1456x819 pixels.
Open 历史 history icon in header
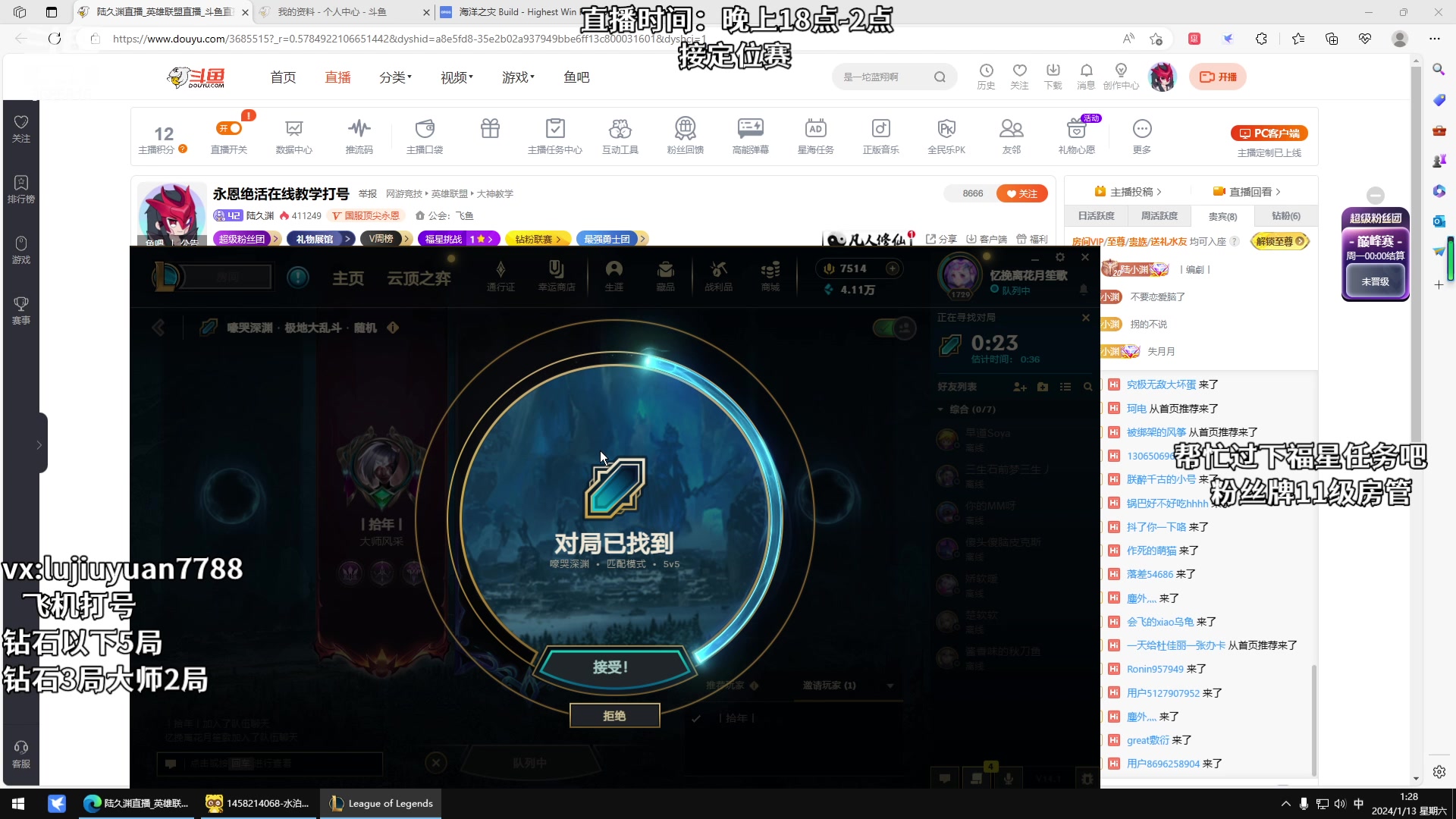pos(986,77)
